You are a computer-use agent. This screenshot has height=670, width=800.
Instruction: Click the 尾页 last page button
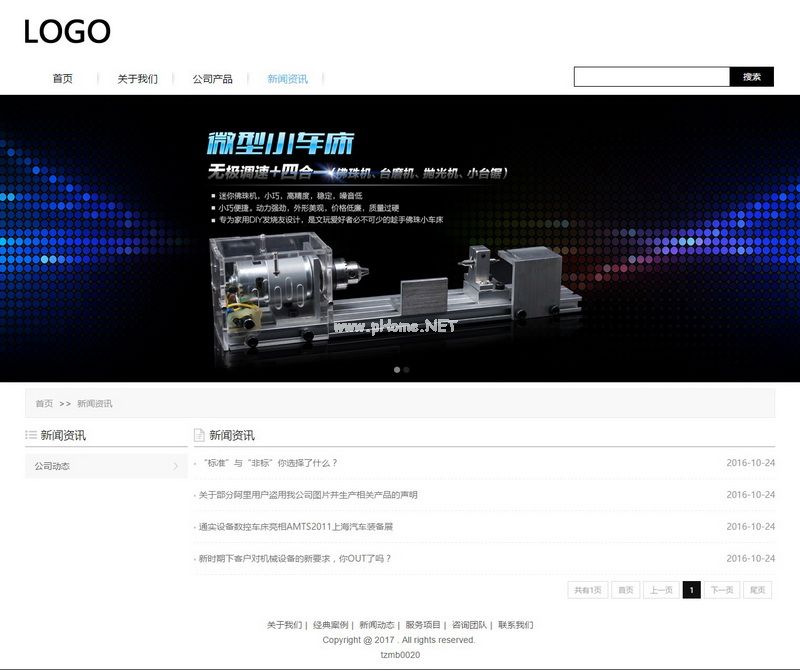(758, 590)
